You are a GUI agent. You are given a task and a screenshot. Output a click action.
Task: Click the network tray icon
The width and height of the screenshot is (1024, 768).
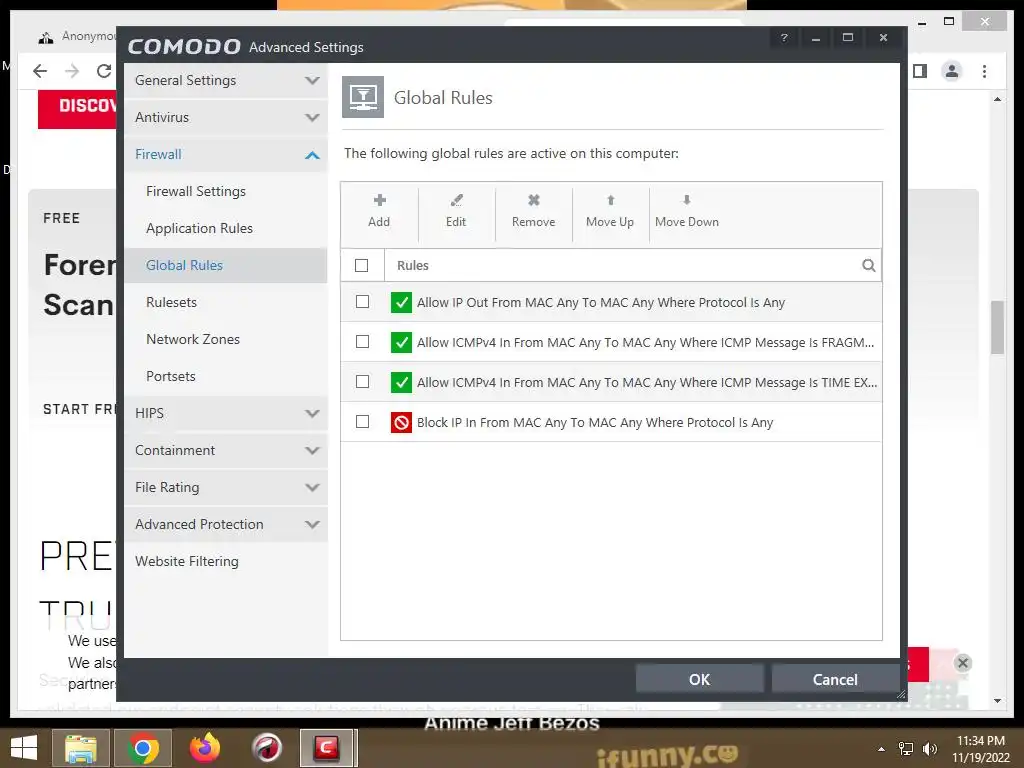(906, 749)
